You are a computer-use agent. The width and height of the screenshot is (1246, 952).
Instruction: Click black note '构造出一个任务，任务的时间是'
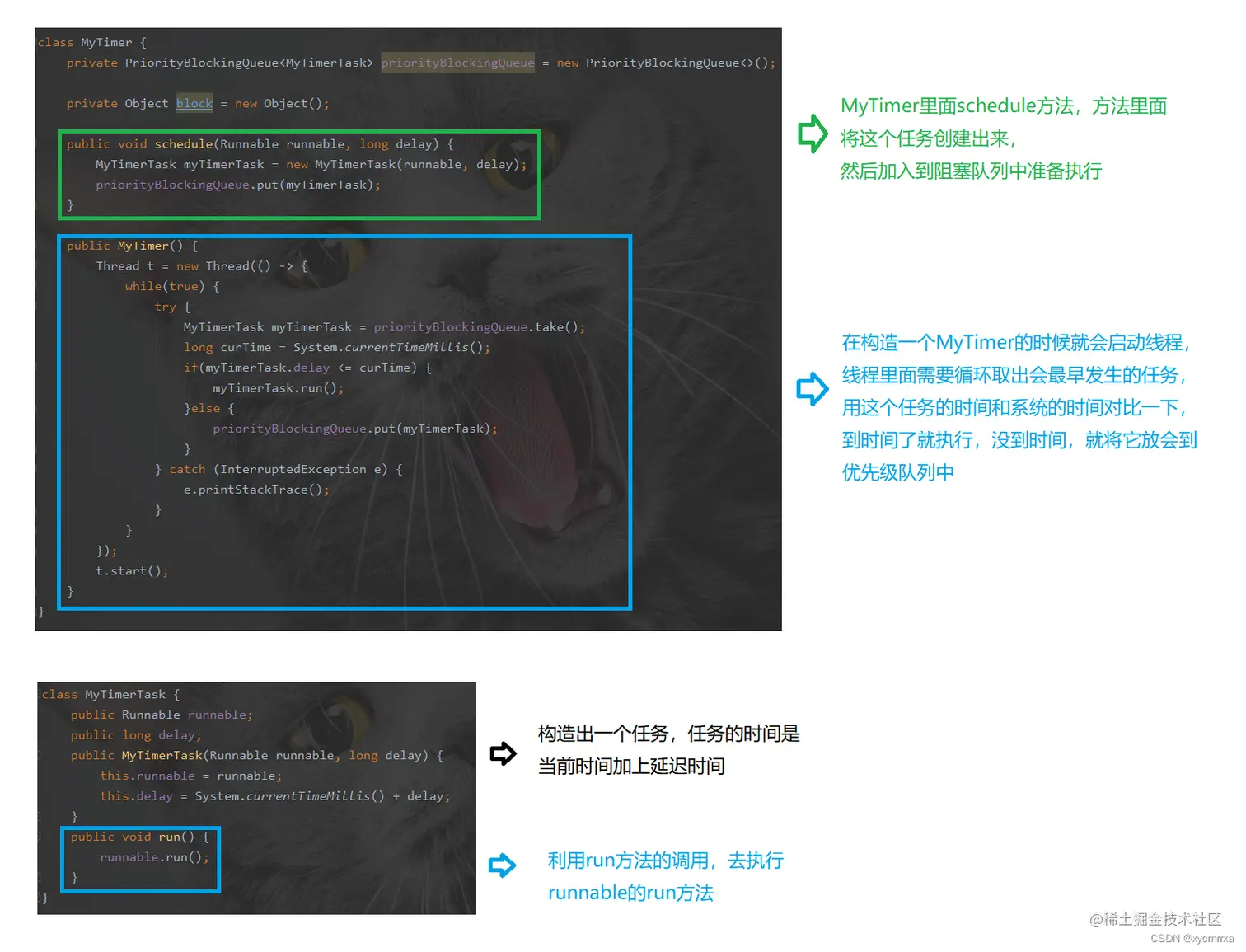tap(669, 734)
